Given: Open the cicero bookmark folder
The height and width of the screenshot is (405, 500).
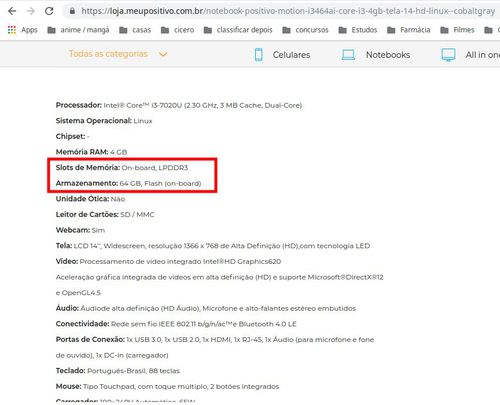Looking at the screenshot, I should click(177, 30).
